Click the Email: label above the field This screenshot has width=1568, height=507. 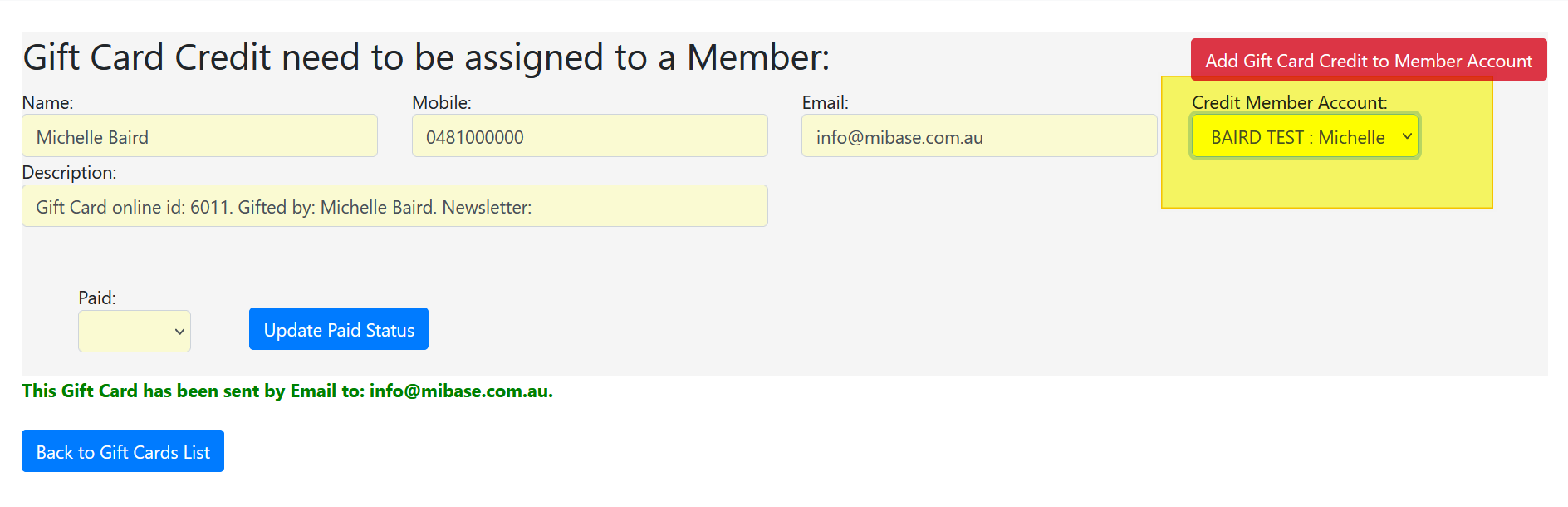(825, 102)
